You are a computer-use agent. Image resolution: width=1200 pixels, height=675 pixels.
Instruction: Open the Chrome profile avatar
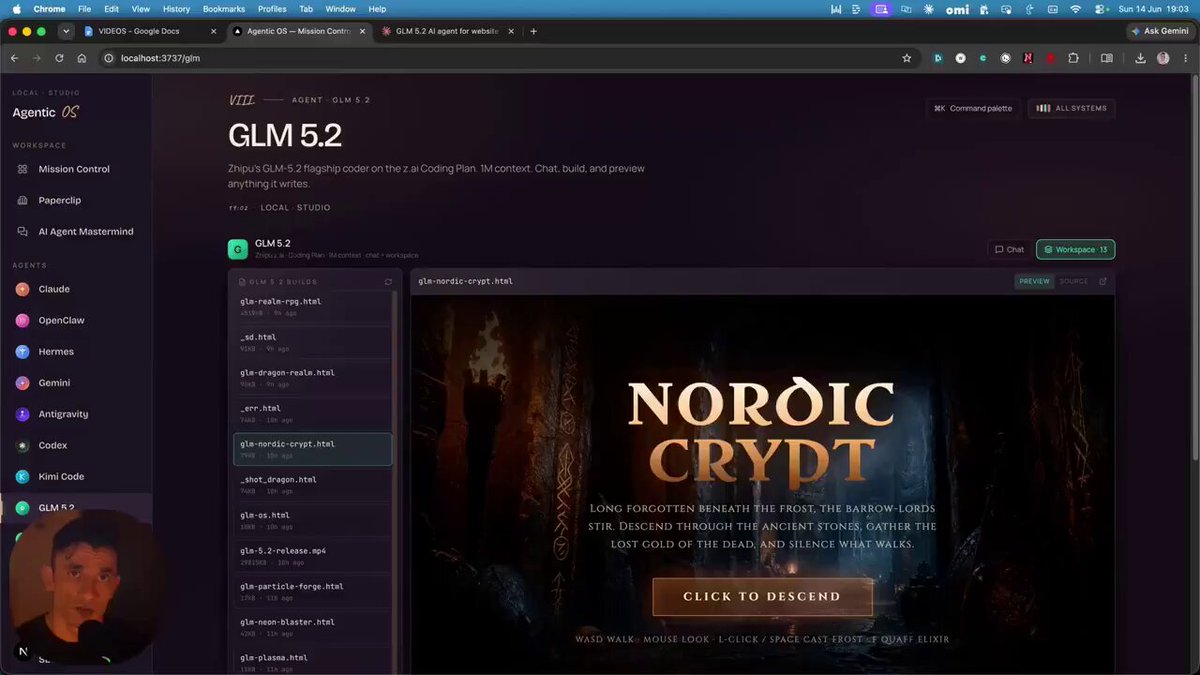click(x=1163, y=58)
